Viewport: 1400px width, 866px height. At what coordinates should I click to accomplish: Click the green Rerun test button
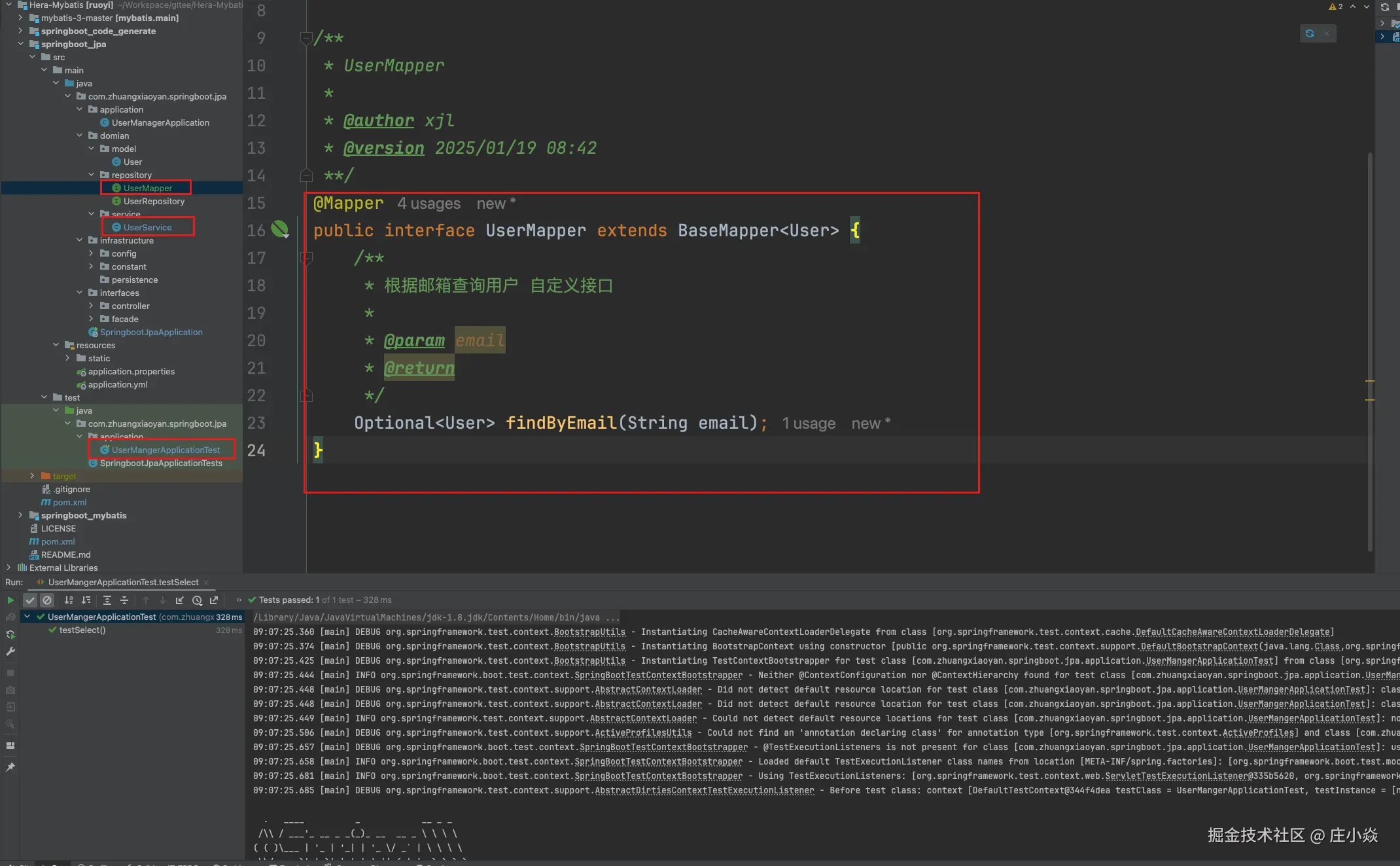click(10, 600)
